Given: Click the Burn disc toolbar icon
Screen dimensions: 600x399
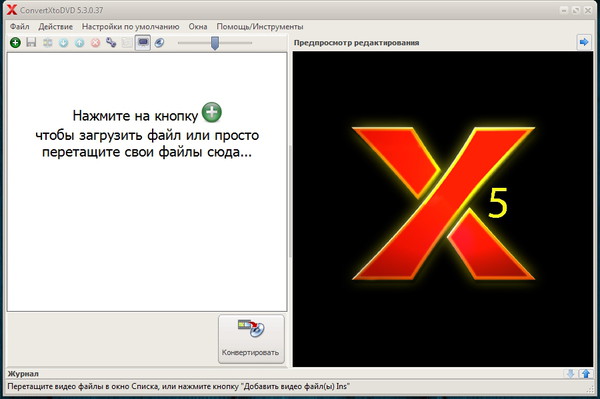Looking at the screenshot, I should [160, 42].
